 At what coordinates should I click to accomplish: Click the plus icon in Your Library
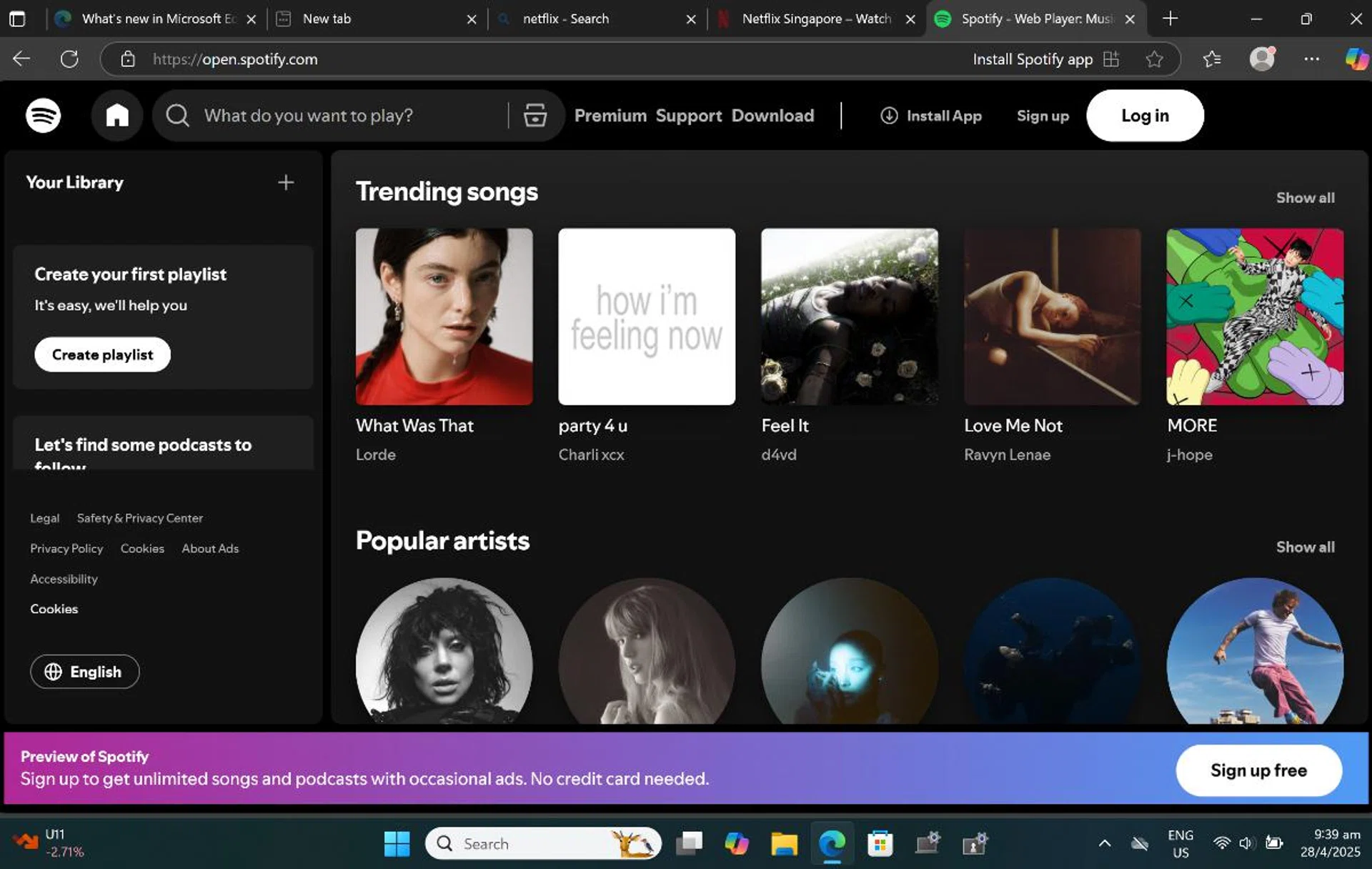pyautogui.click(x=286, y=182)
